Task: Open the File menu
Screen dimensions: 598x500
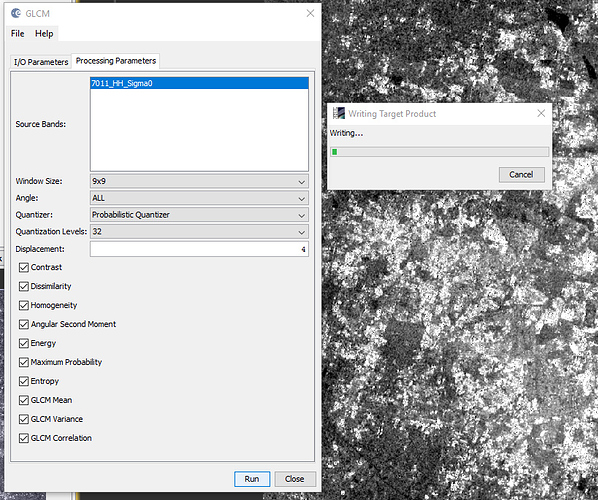Action: (x=18, y=34)
